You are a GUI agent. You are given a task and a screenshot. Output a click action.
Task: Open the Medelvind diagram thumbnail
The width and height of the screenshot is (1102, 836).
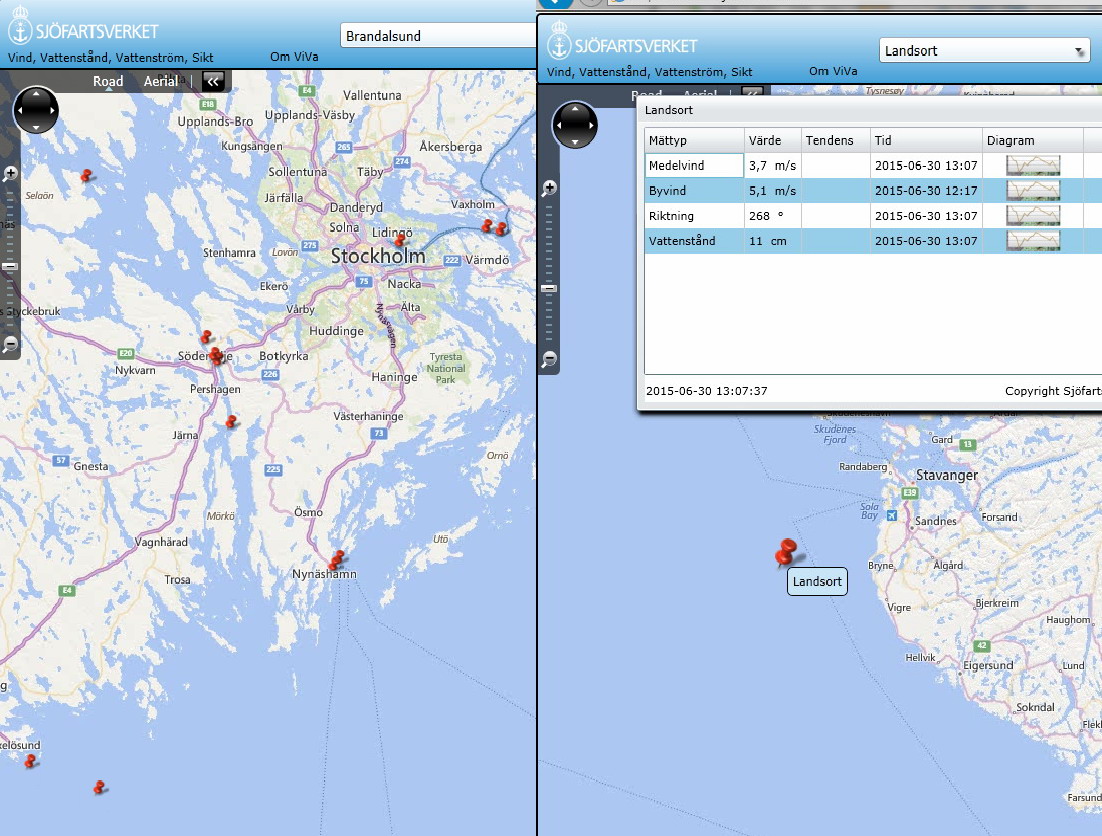pyautogui.click(x=1032, y=165)
